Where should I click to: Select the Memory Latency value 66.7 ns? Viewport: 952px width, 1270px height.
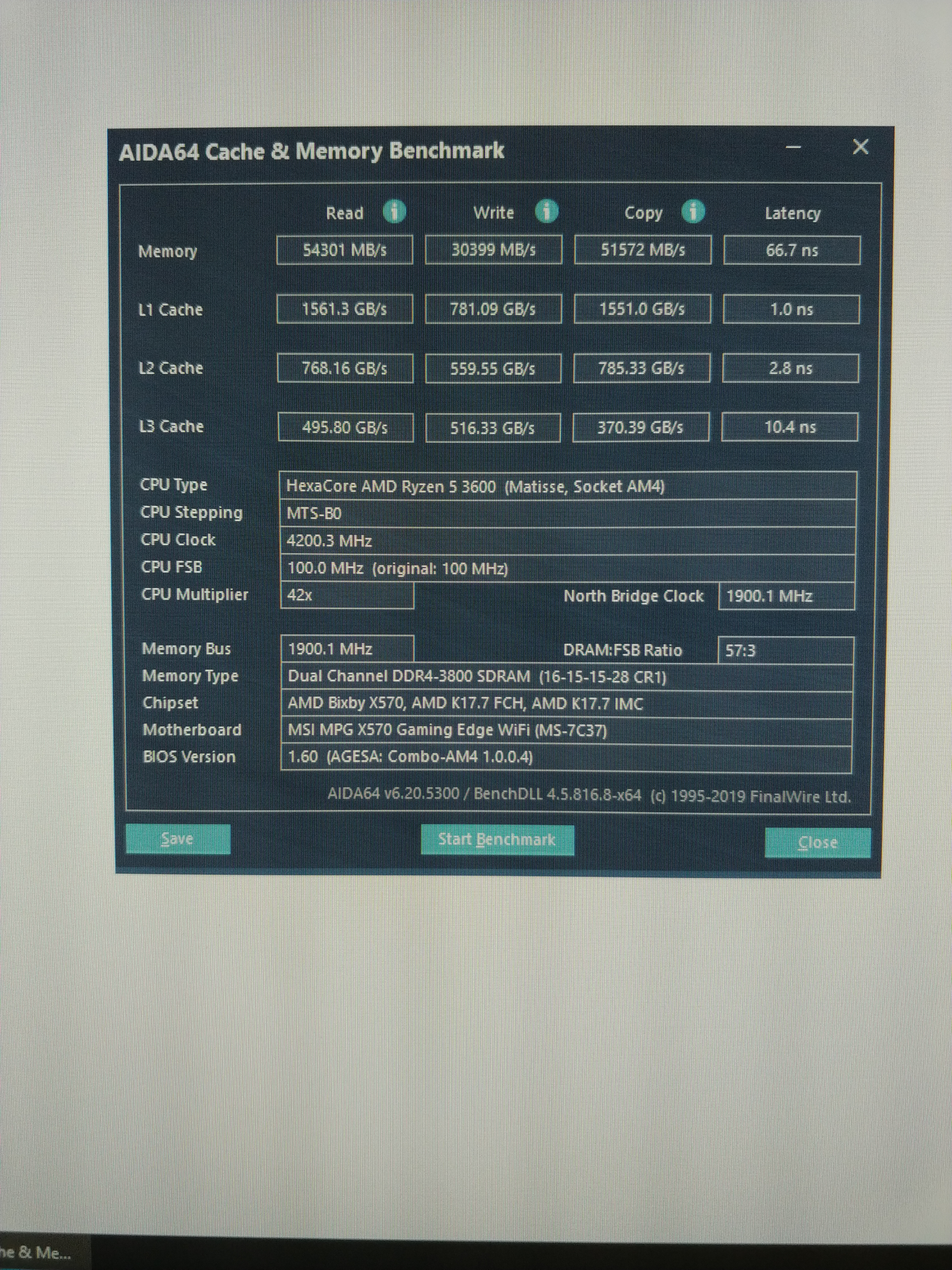point(792,251)
